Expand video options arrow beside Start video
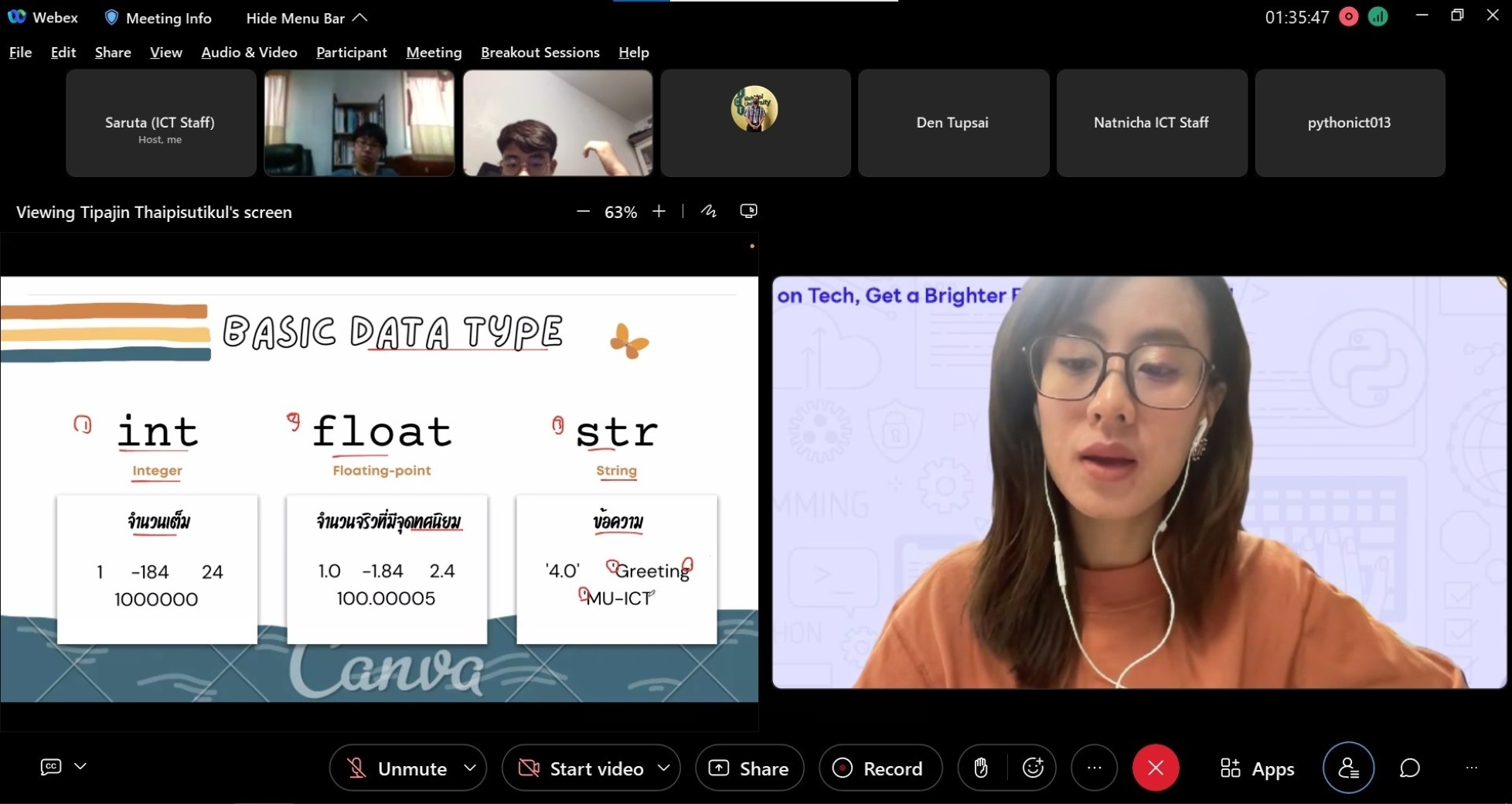The height and width of the screenshot is (804, 1512). (663, 768)
